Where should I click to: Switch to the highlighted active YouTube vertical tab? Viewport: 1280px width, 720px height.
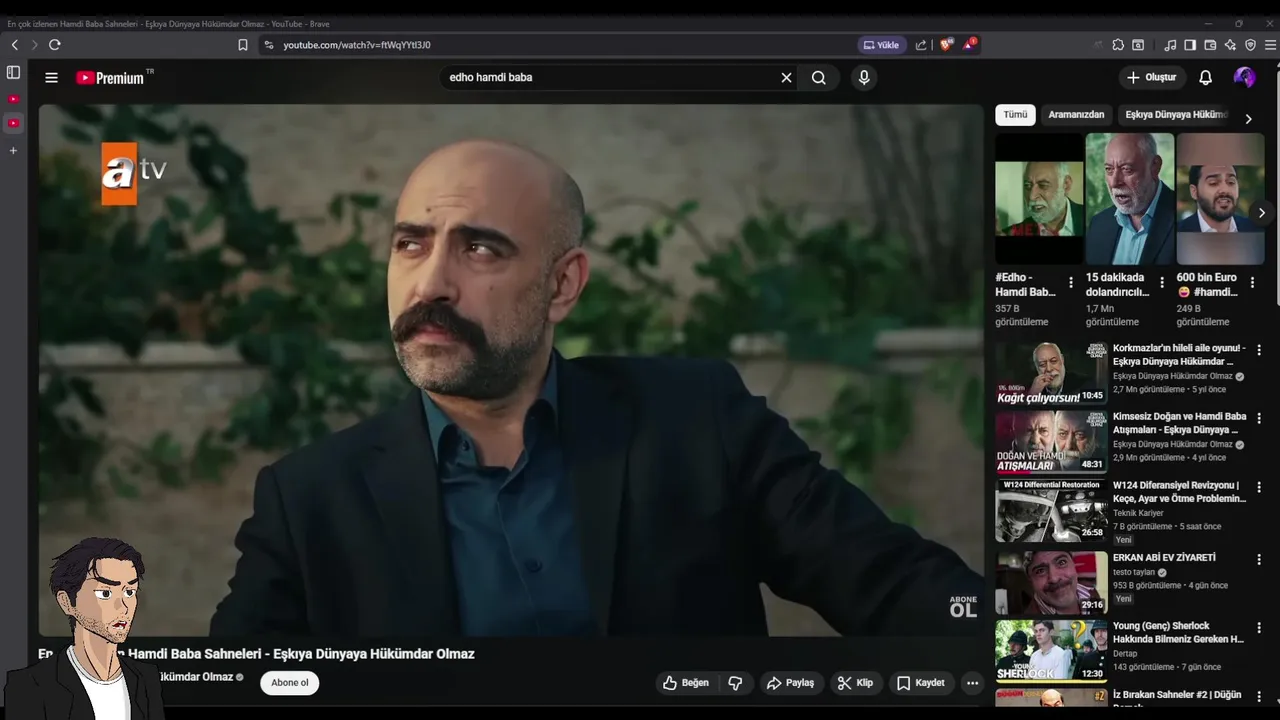coord(13,123)
